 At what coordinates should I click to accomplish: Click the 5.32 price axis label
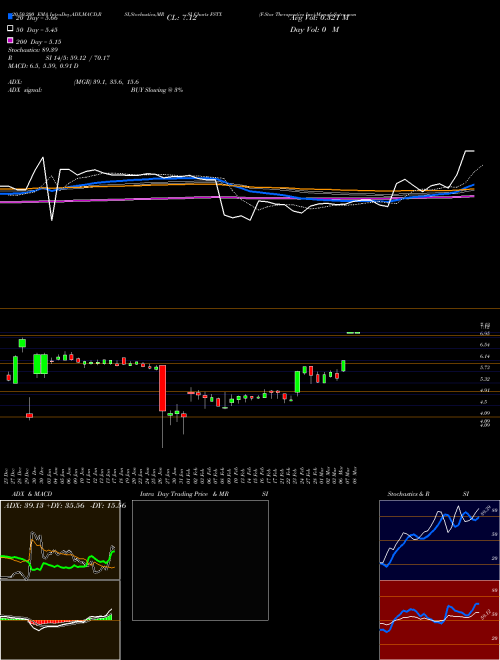click(x=485, y=379)
